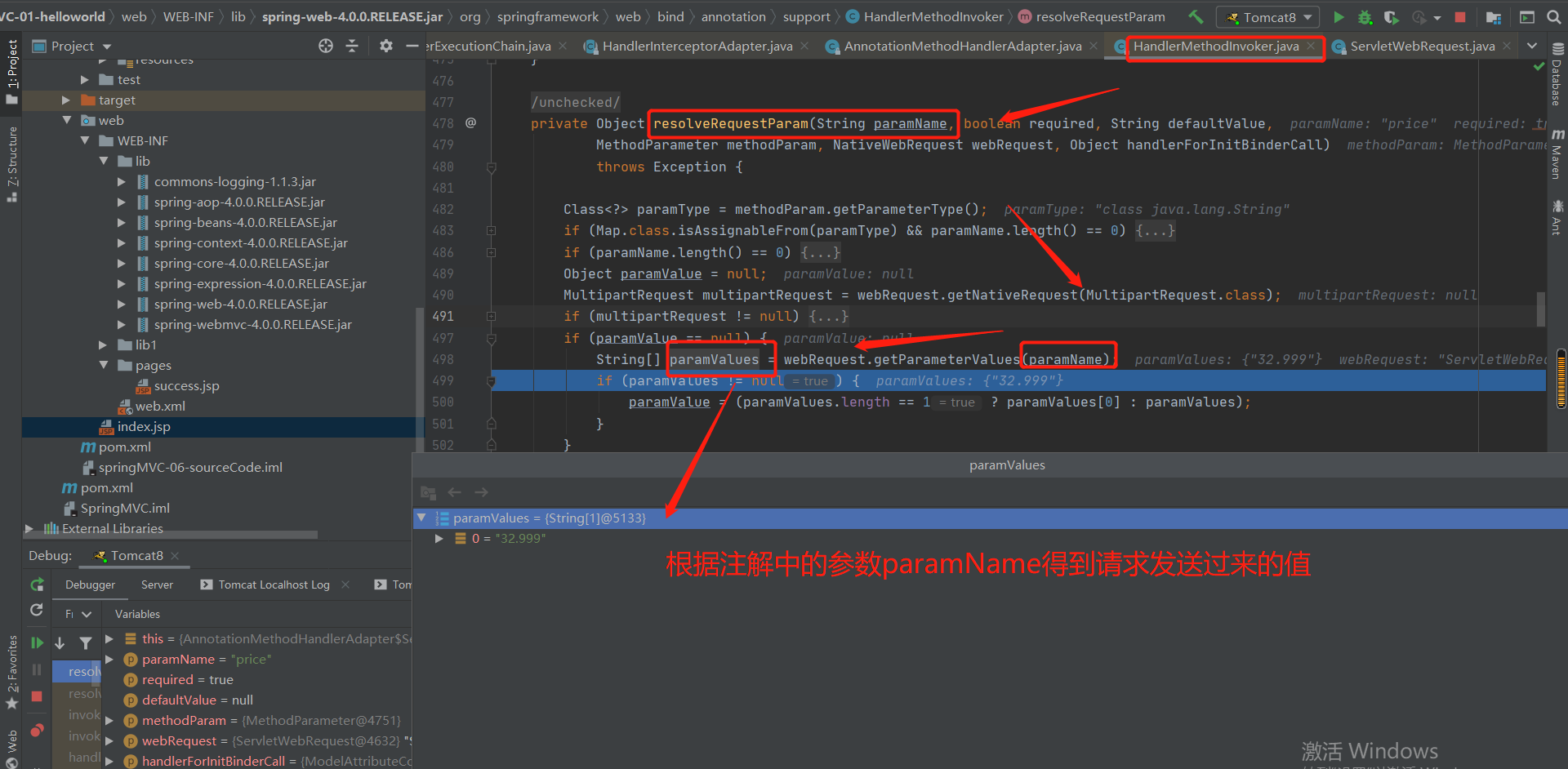Close the HandlerMethodInvoker.java tab

[1312, 47]
